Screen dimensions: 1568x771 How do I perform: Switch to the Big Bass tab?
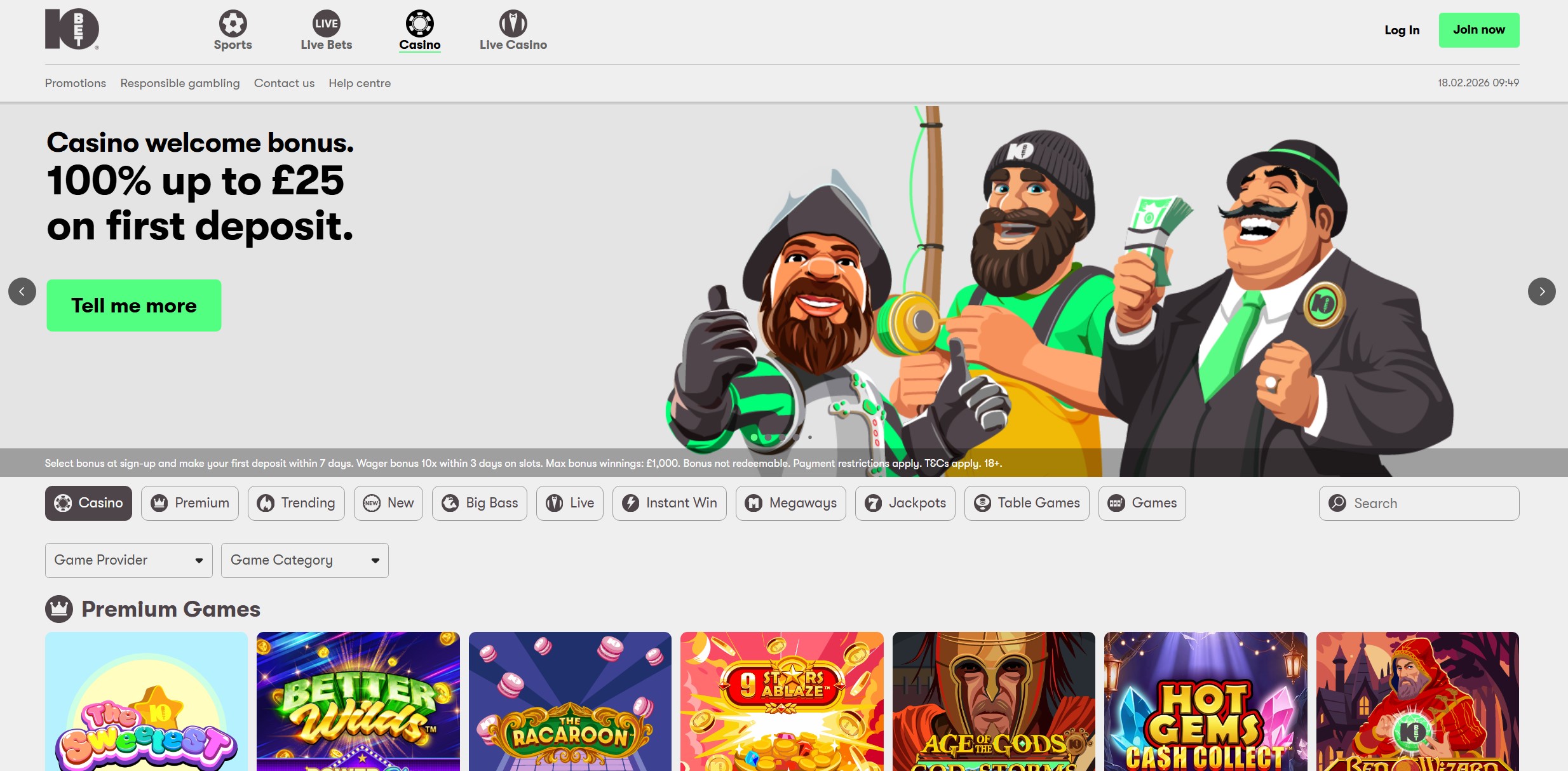479,503
